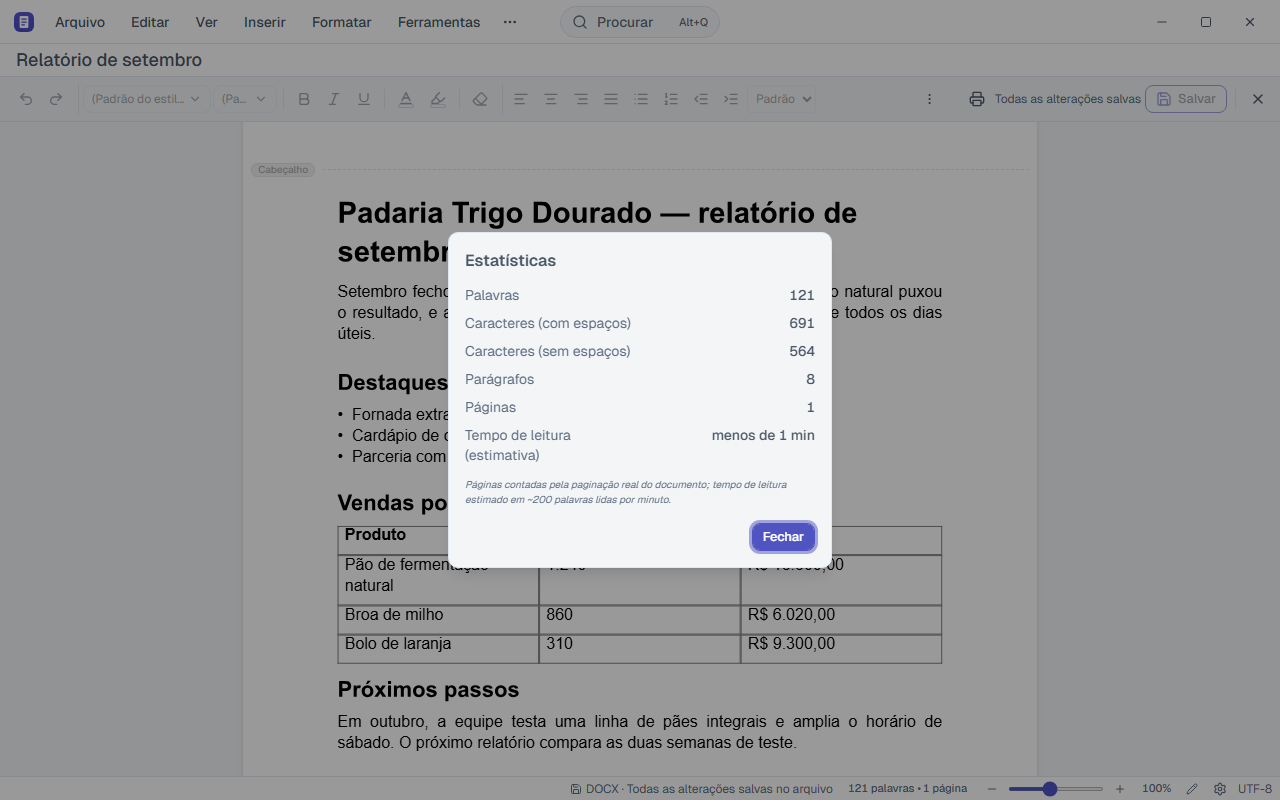Insert bulleted list

click(x=641, y=99)
